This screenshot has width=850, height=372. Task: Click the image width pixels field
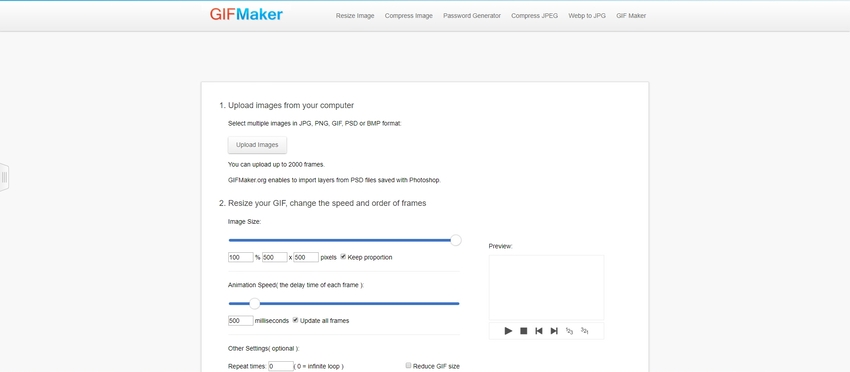(x=275, y=257)
